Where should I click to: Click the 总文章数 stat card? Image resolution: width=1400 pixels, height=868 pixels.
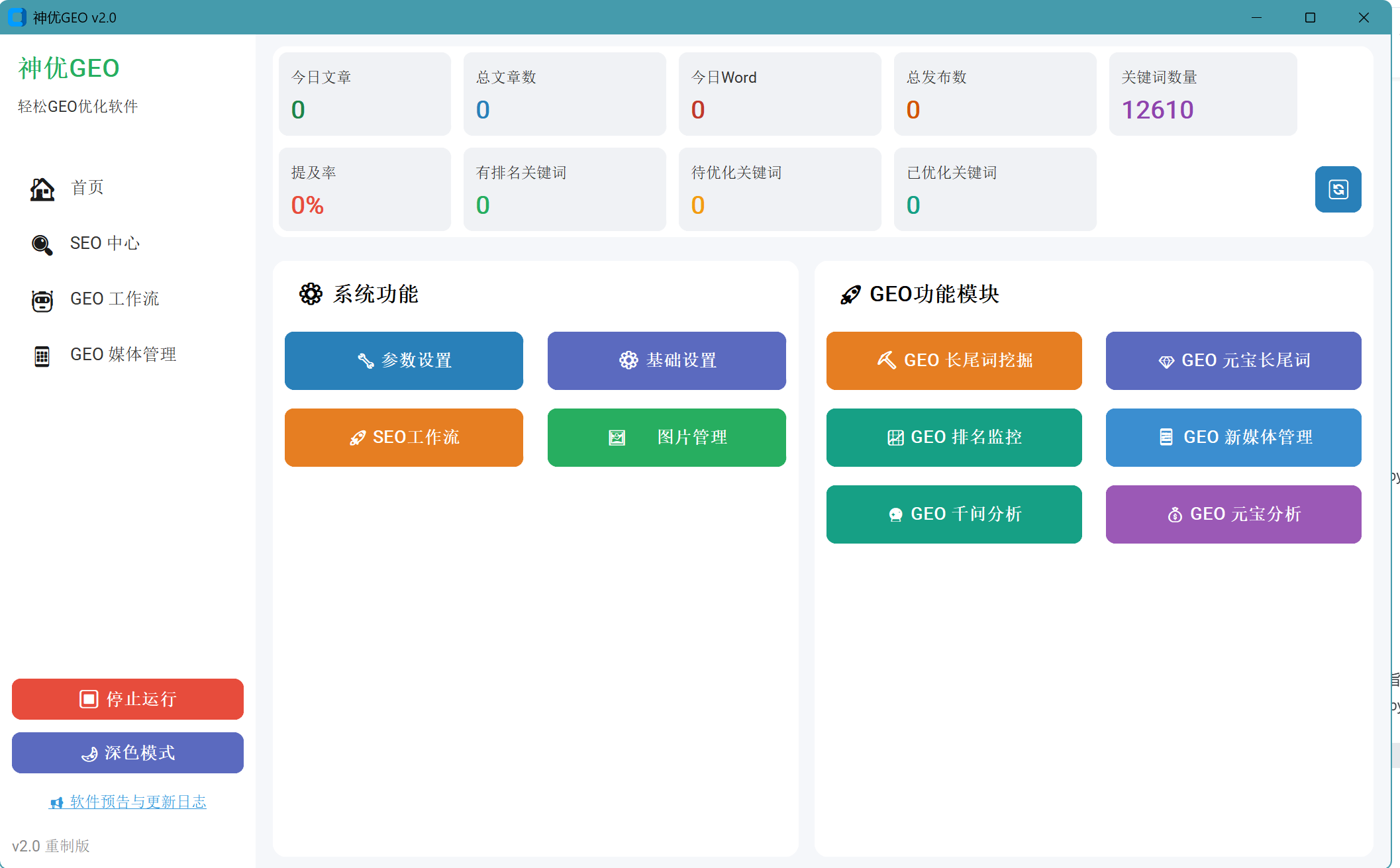click(565, 94)
